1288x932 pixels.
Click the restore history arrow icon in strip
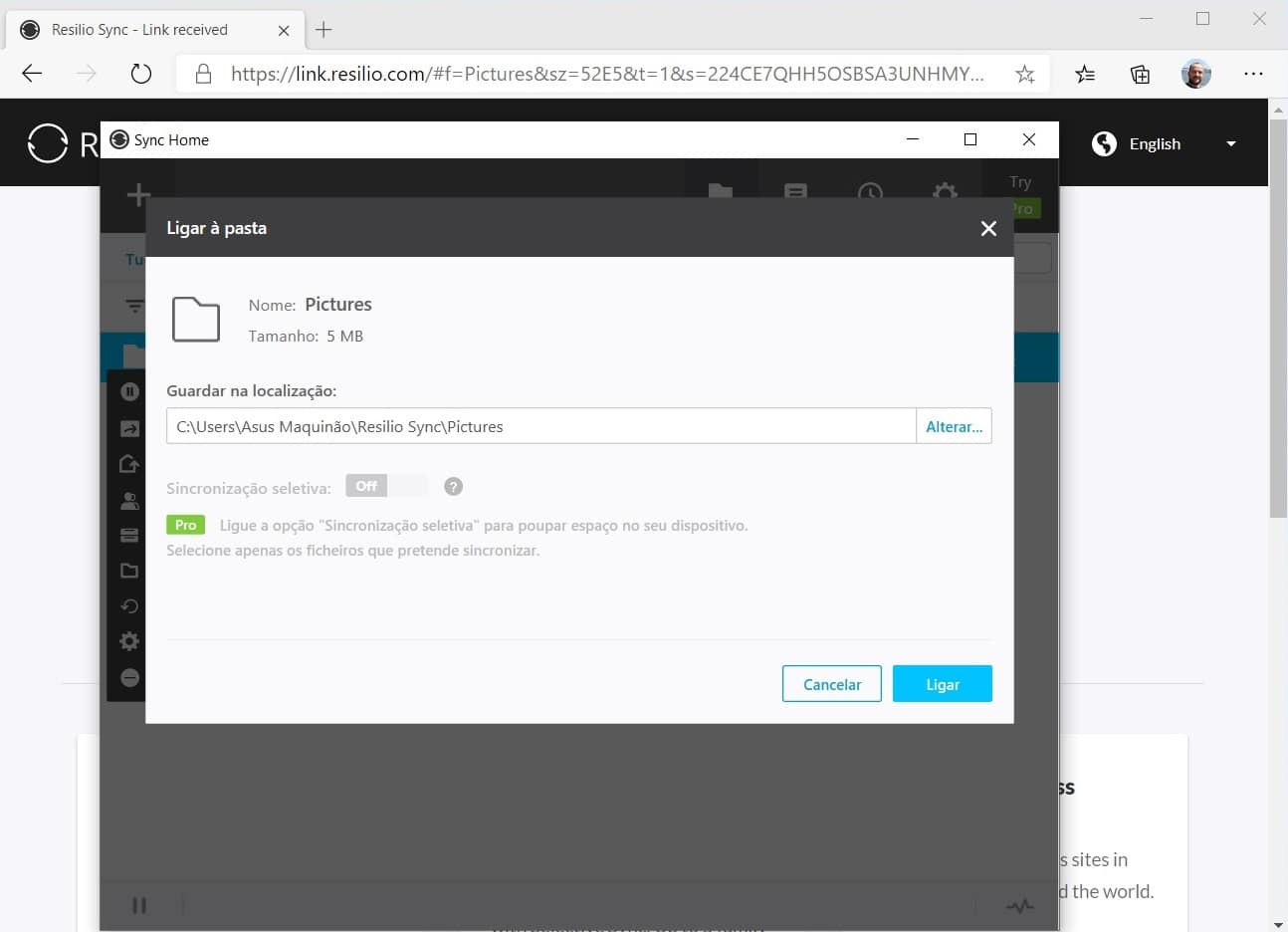click(129, 606)
